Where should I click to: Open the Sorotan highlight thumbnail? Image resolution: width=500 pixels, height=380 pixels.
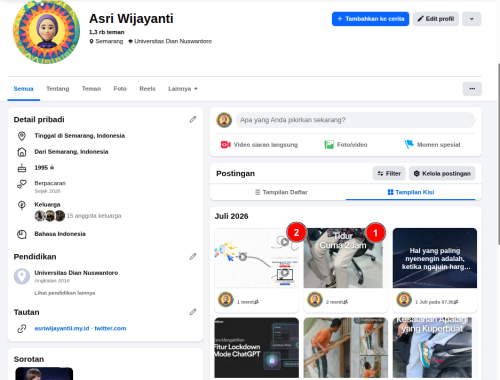pos(44,374)
